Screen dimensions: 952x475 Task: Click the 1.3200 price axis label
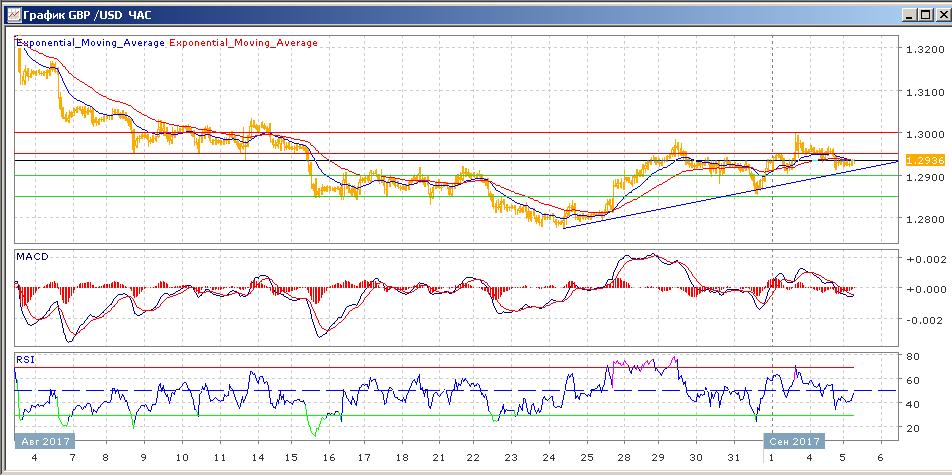pyautogui.click(x=921, y=50)
